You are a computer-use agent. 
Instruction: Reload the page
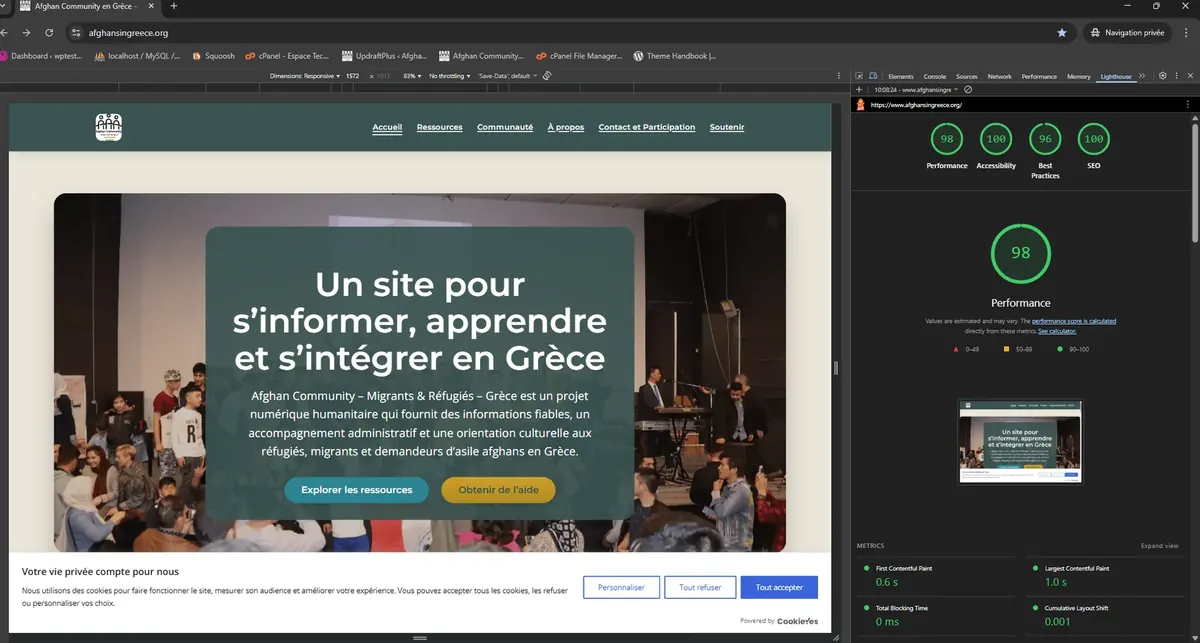point(49,32)
